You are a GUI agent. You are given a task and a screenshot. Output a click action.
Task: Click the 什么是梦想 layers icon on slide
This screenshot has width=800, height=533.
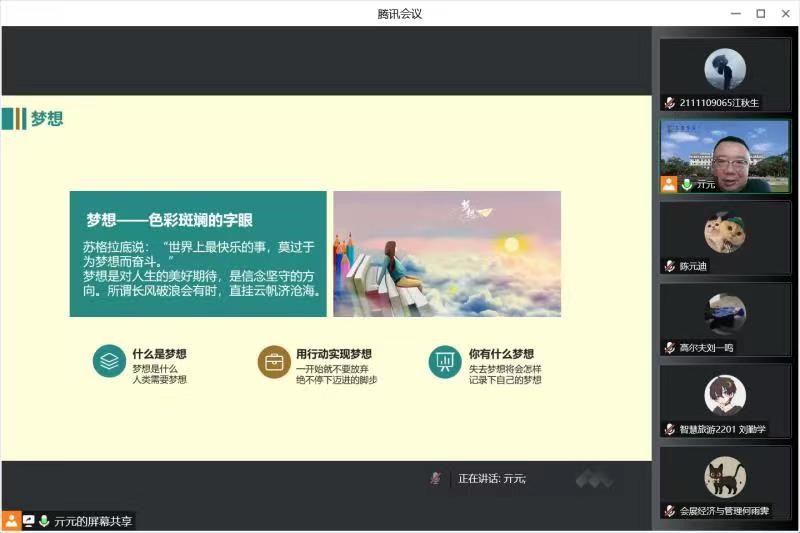[x=109, y=361]
